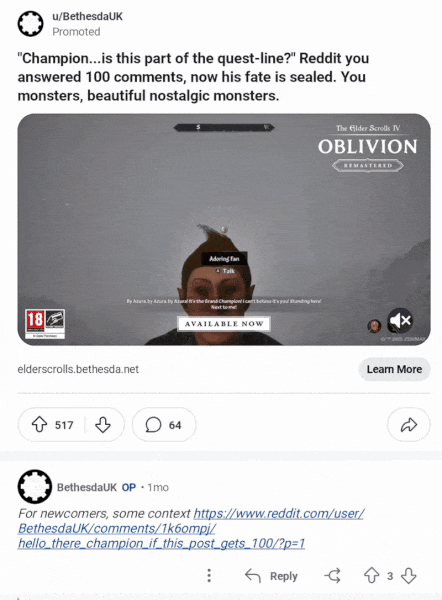Click the u/BethesdaUK username in post header
This screenshot has width=442, height=600.
[x=88, y=16]
